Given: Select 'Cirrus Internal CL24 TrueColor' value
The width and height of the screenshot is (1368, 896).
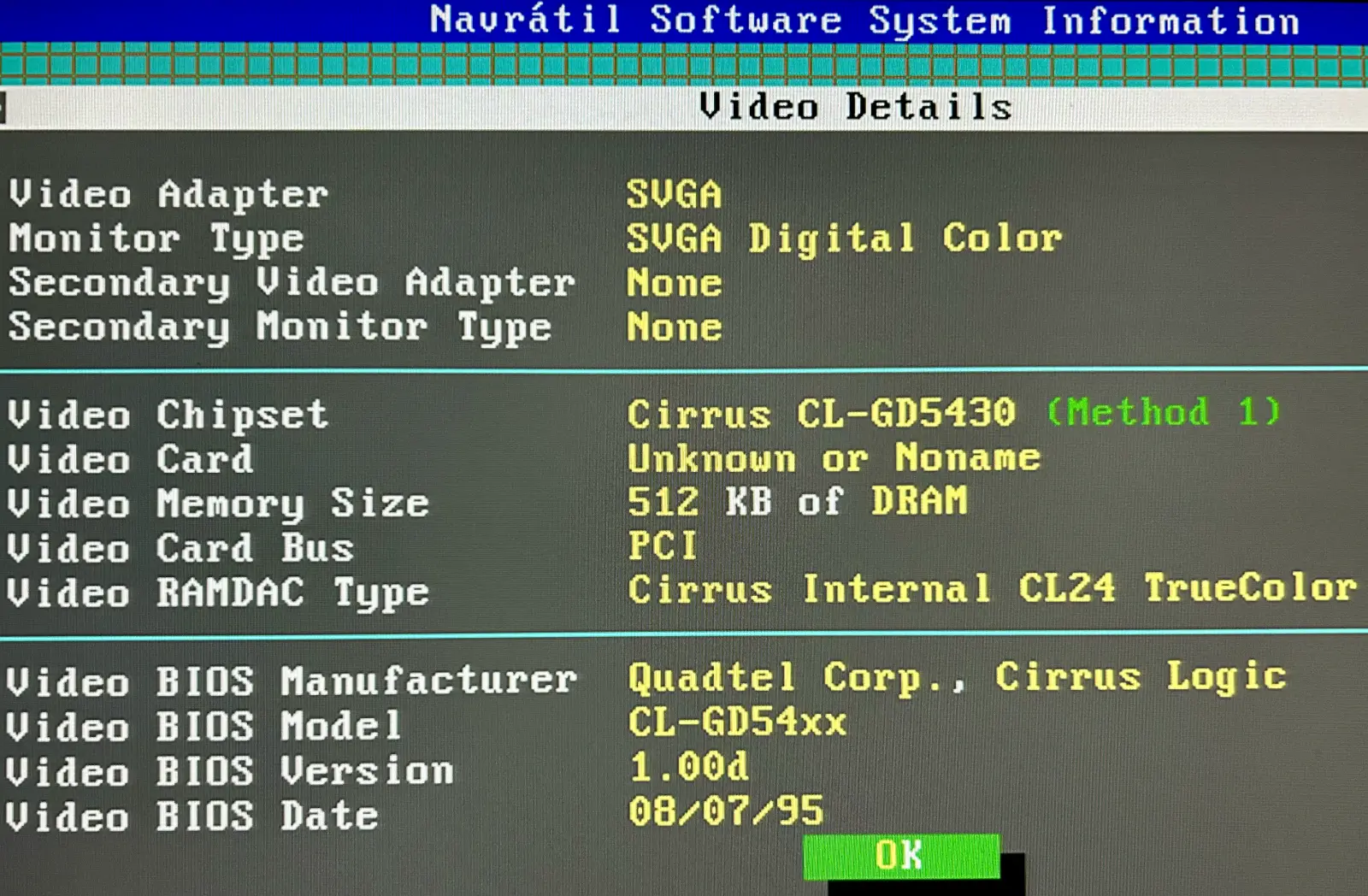Looking at the screenshot, I should (x=993, y=588).
